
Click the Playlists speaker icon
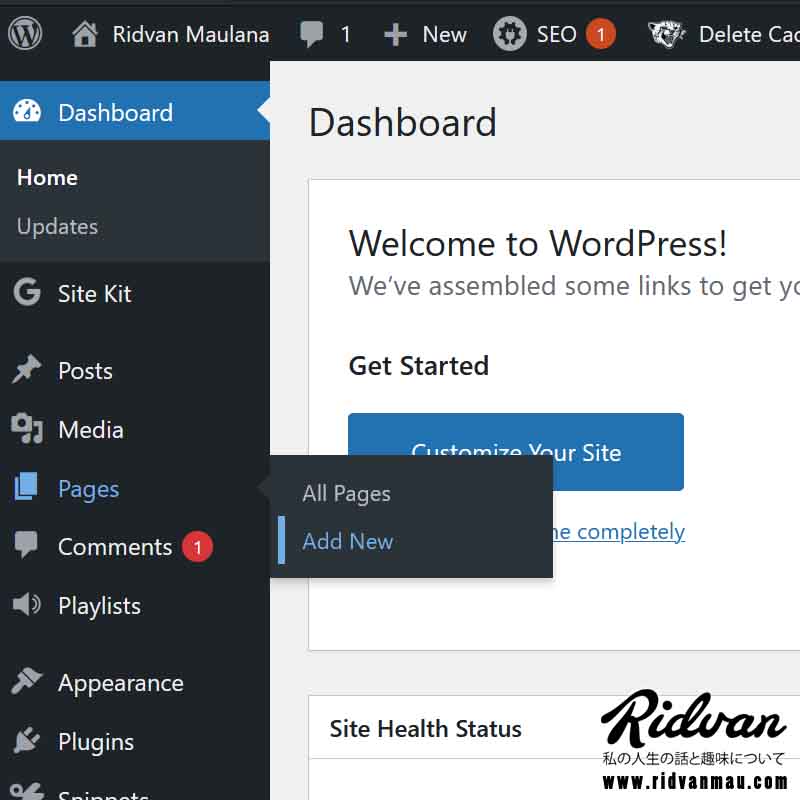[26, 605]
